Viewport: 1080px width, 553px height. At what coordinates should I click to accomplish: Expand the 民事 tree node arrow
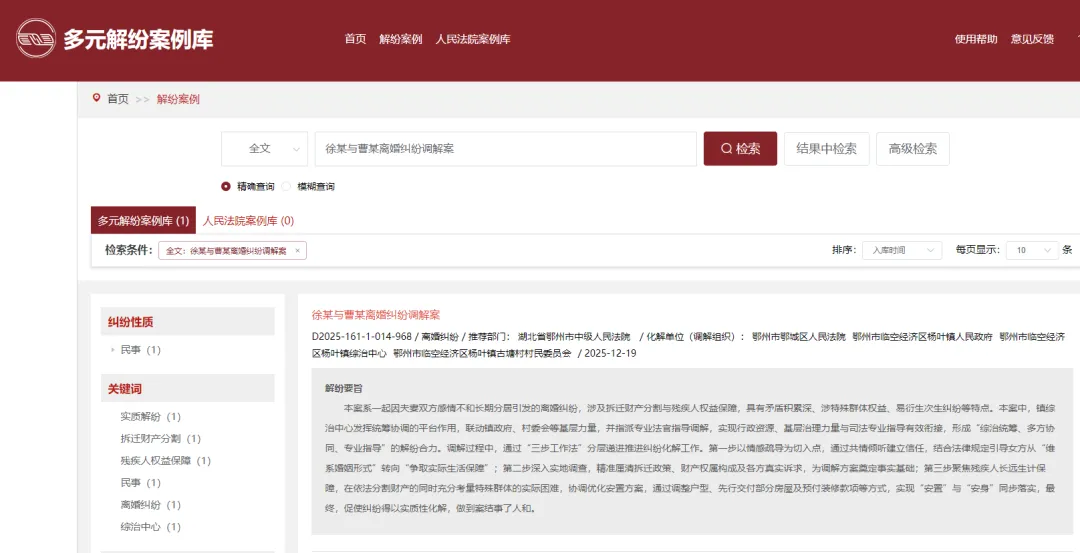click(113, 350)
